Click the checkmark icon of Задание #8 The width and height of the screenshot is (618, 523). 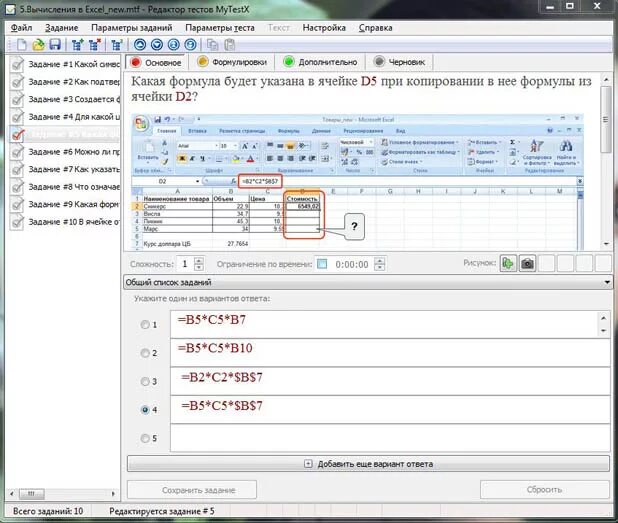[x=17, y=187]
